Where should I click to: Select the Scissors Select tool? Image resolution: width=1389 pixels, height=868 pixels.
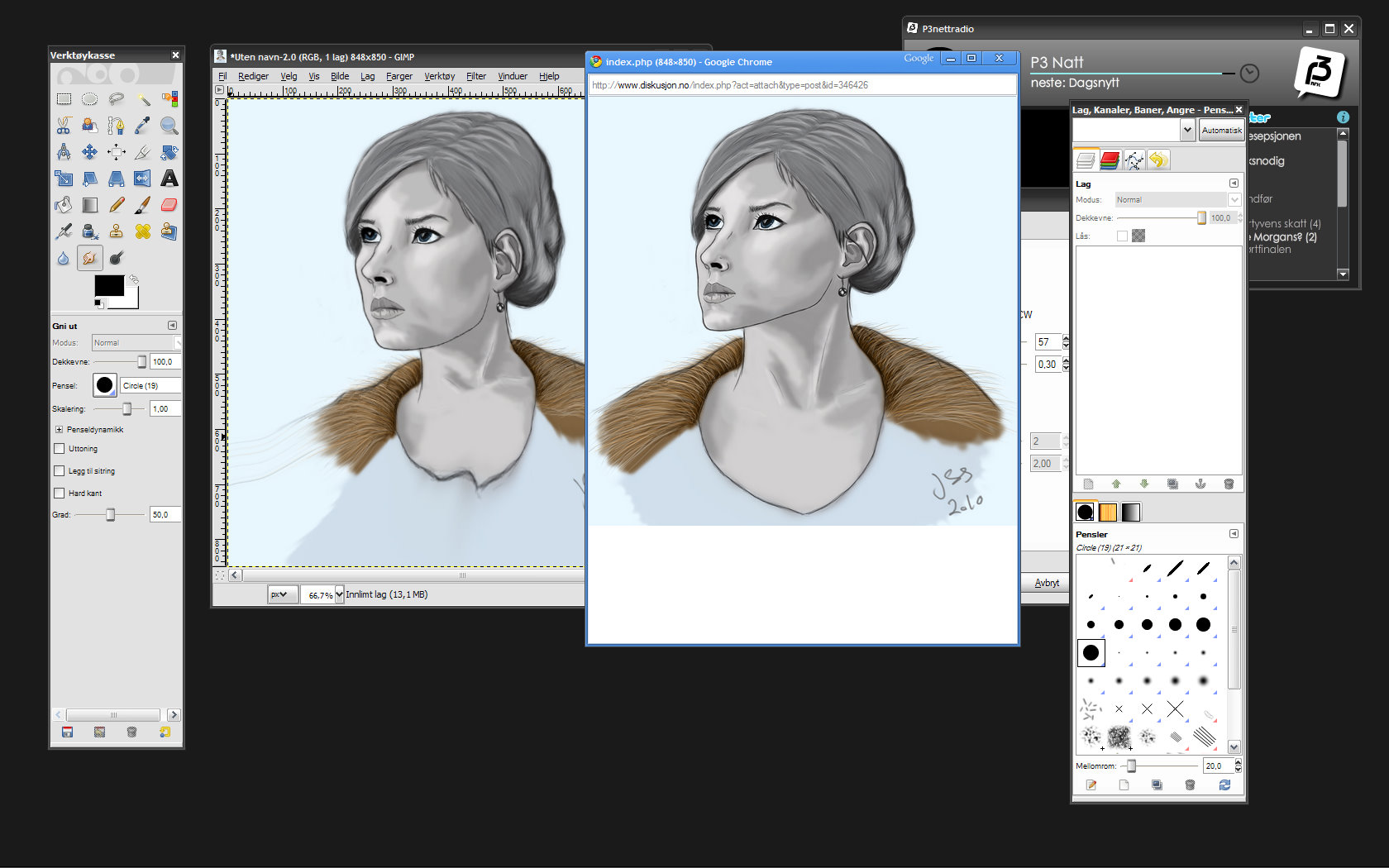coord(64,126)
